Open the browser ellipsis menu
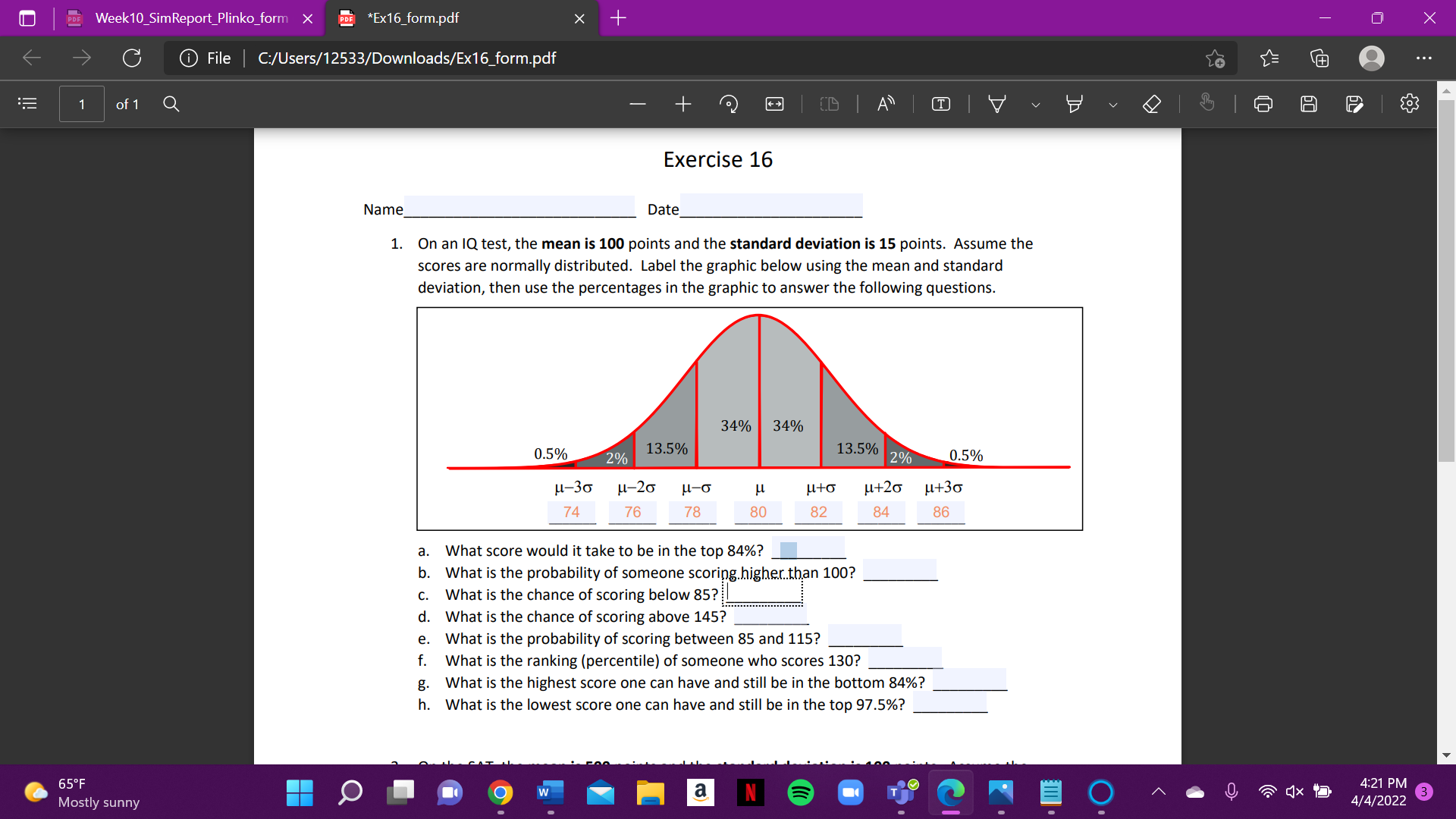Image resolution: width=1456 pixels, height=819 pixels. (1424, 58)
